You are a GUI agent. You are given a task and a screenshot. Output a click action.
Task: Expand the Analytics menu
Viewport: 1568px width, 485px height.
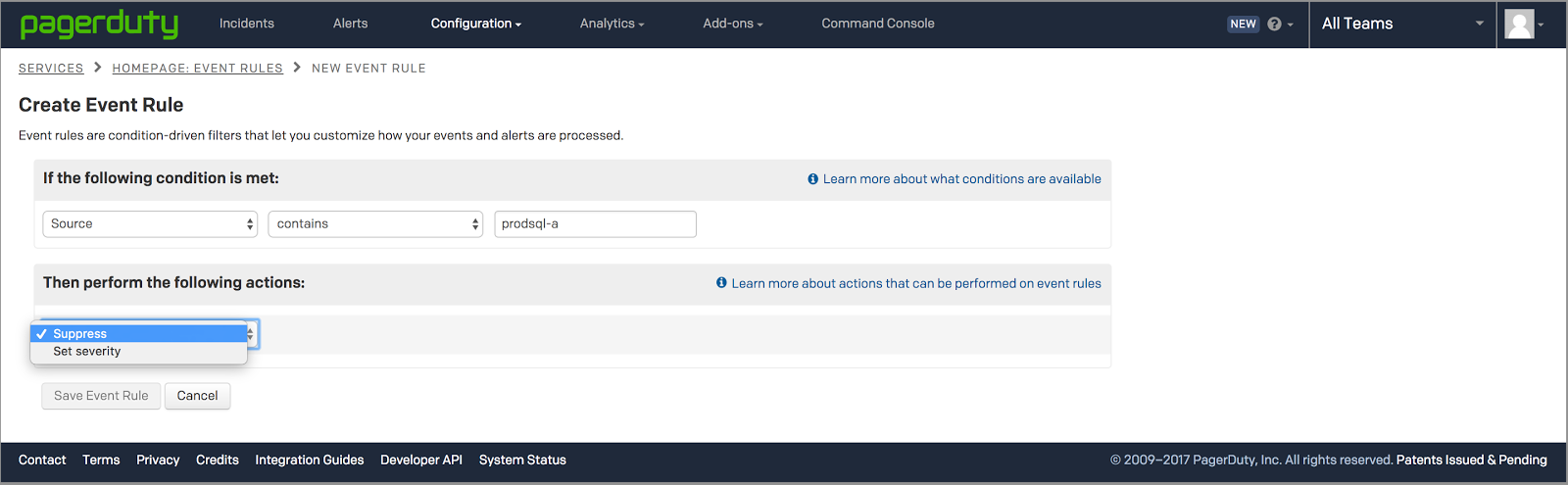pos(612,24)
